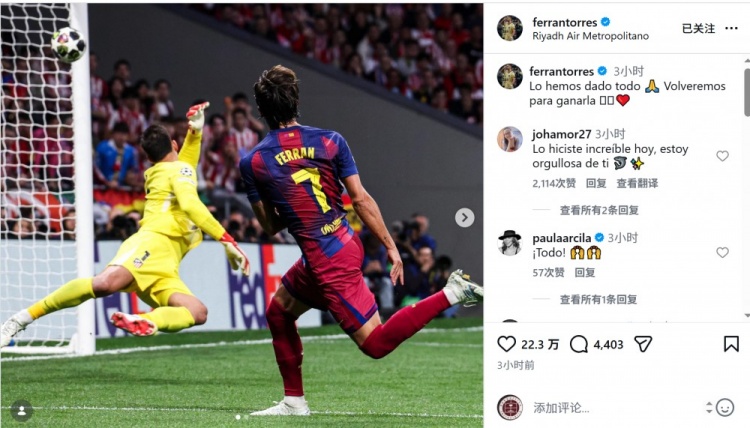Viewport: 750px width, 428px height.
Task: Show tagged people on the photo
Action: pos(22,411)
